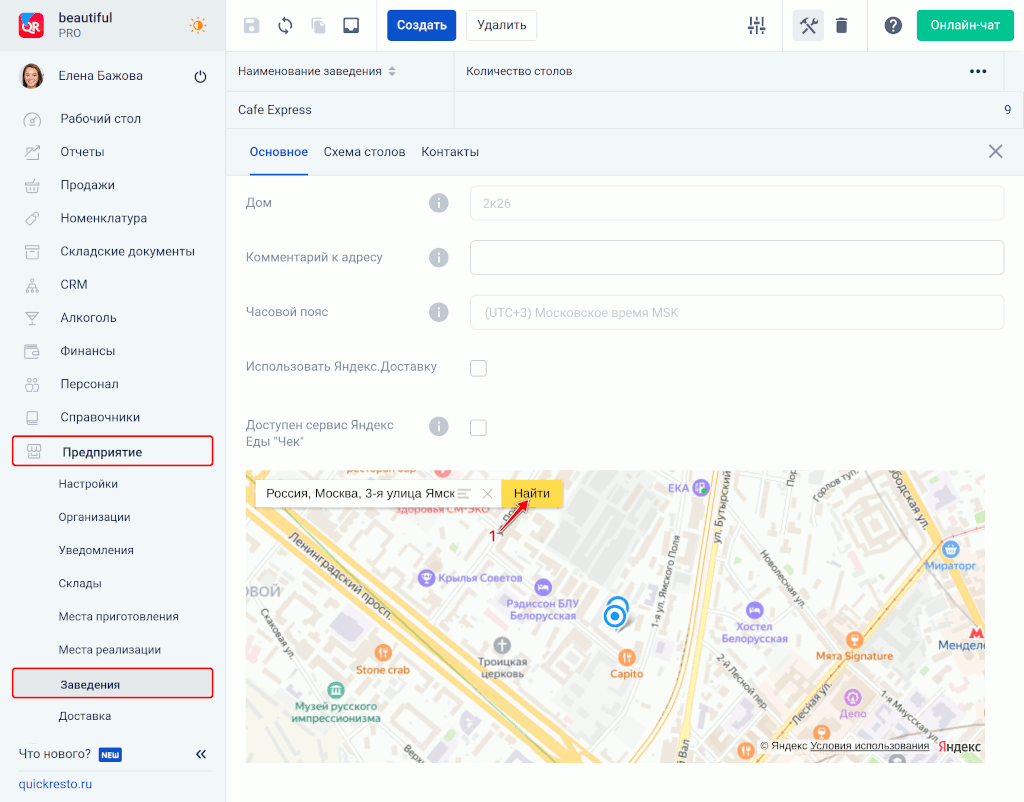Image resolution: width=1024 pixels, height=802 pixels.
Task: Click the copy documents toolbar icon
Action: point(318,25)
